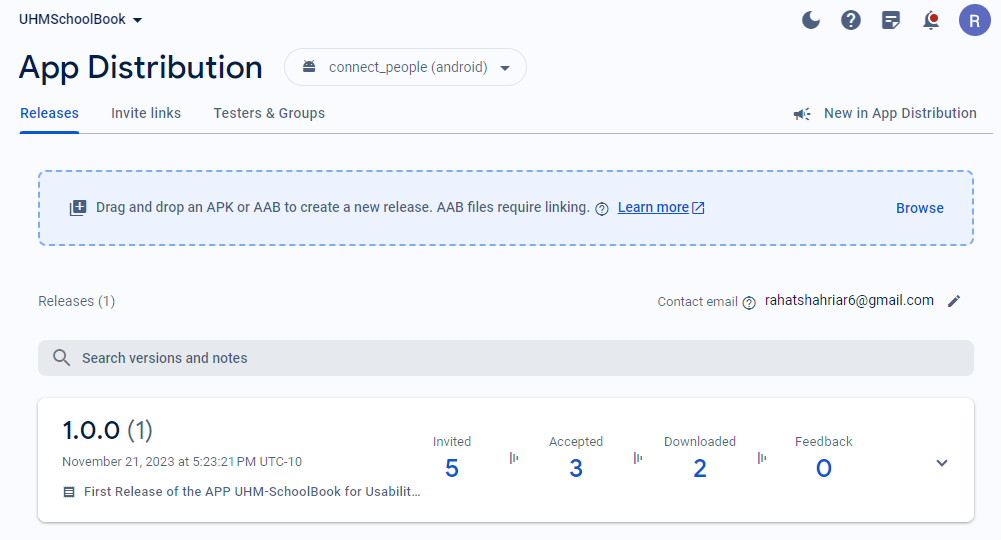Open the user account avatar
The width and height of the screenshot is (1001, 540).
tap(974, 20)
